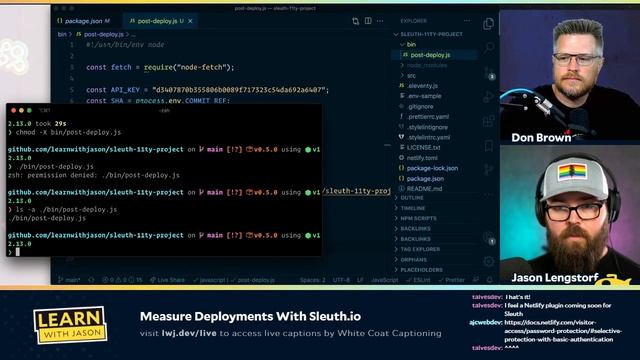Viewport: 640px width, 360px height.
Task: Open the README.md file
Action: [424, 189]
